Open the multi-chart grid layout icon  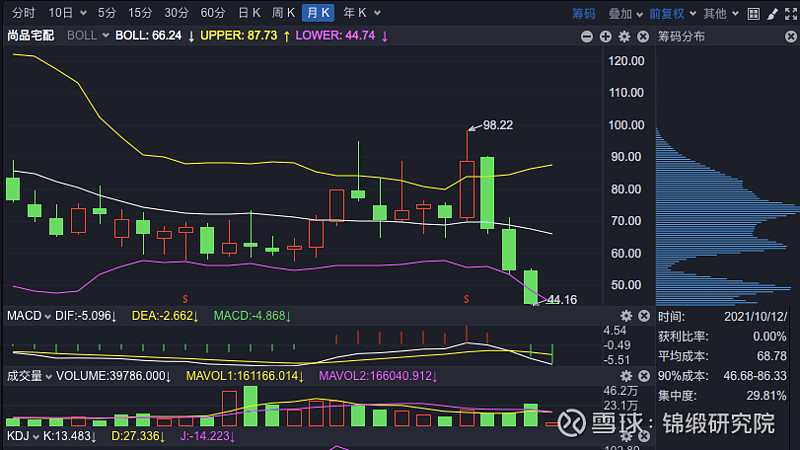tap(747, 13)
